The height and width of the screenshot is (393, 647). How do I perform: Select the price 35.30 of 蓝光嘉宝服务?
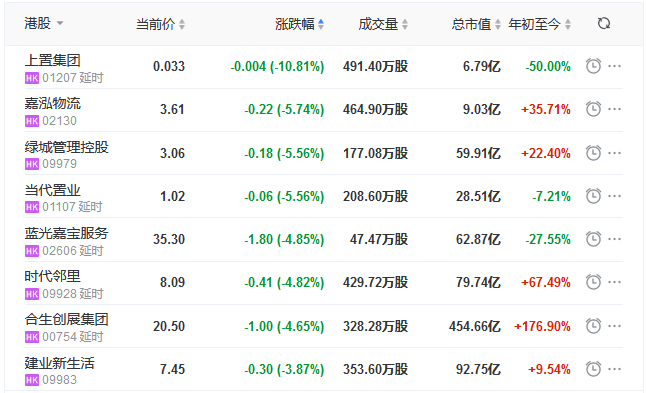point(169,239)
